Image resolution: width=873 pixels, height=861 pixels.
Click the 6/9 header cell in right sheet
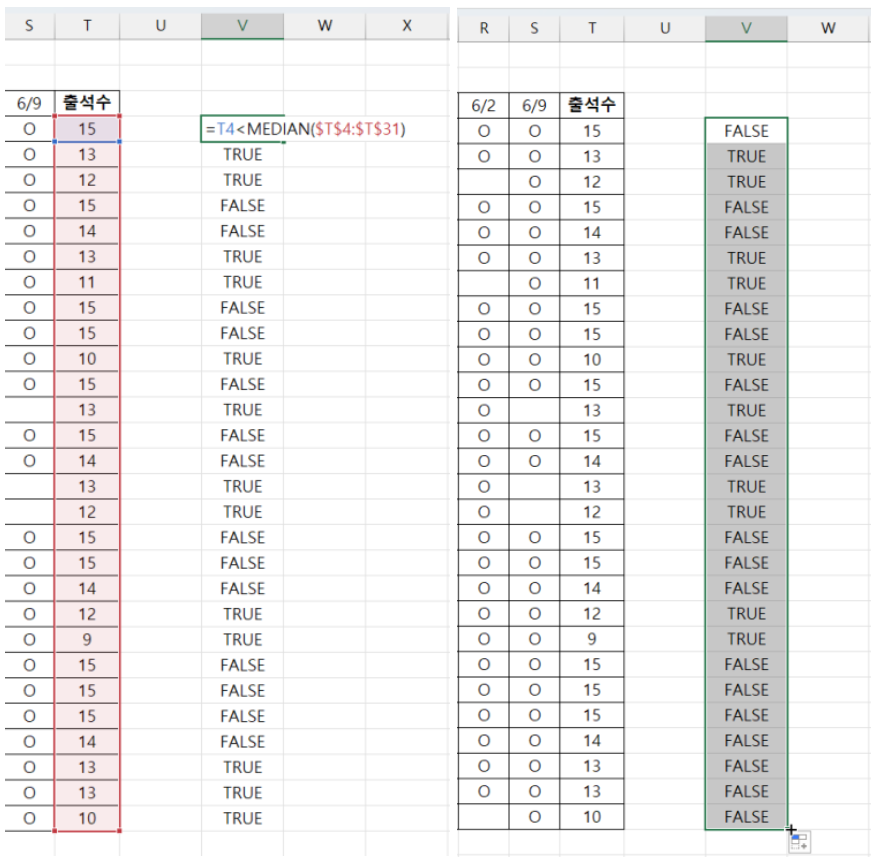pos(534,105)
